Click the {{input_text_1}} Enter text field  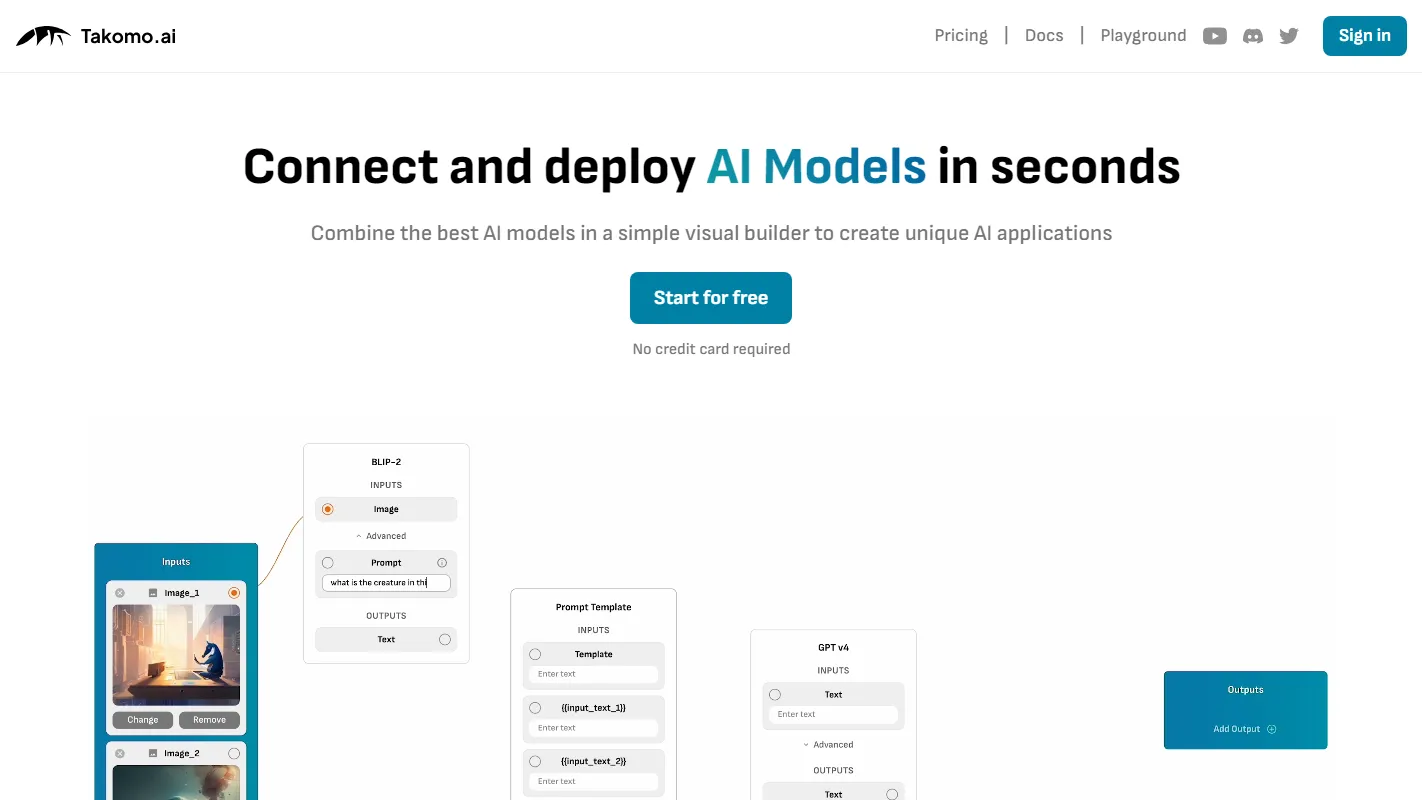tap(593, 727)
